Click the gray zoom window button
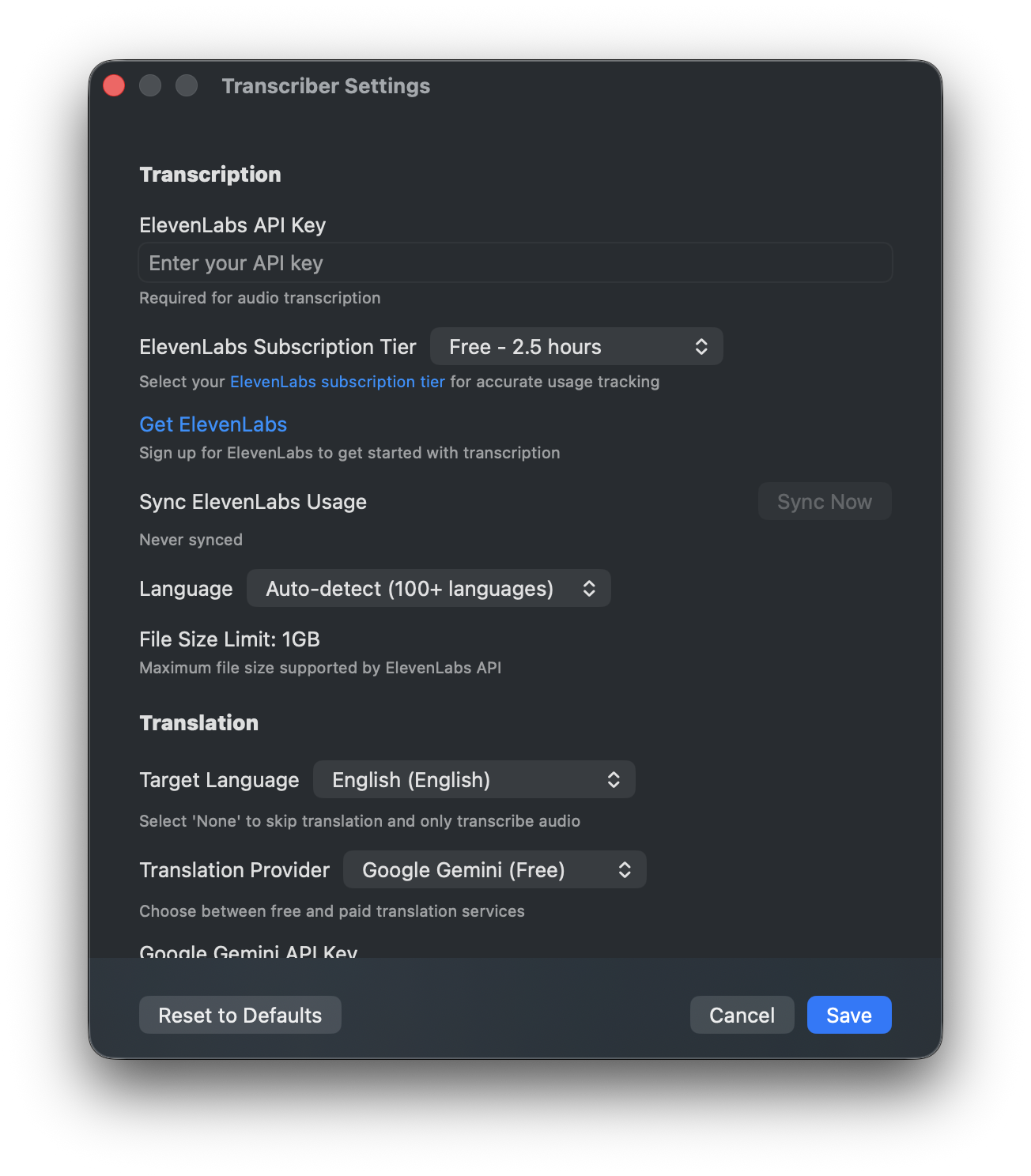Screen dimensions: 1031x1176 (x=187, y=85)
